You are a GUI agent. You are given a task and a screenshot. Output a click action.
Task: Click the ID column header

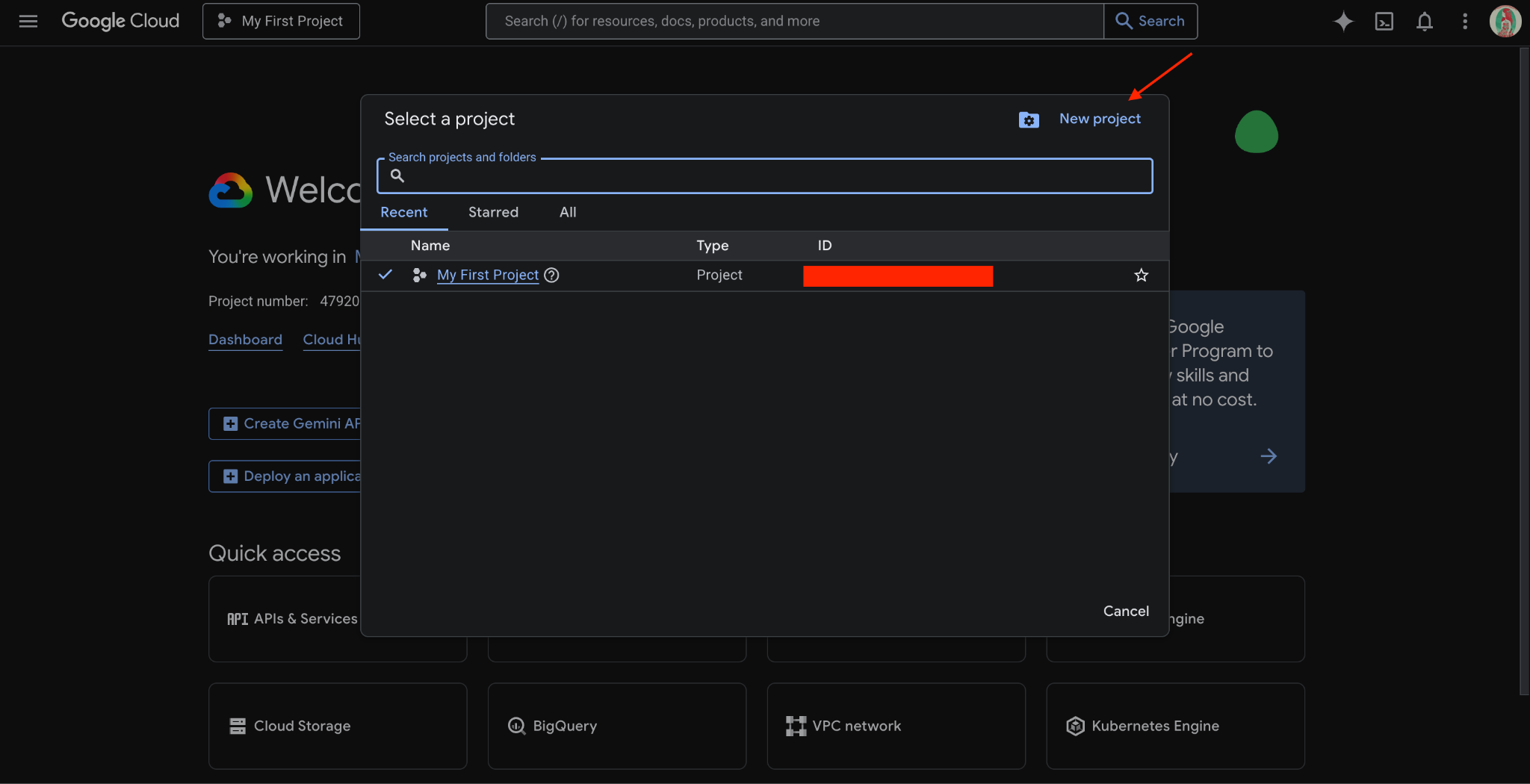click(x=824, y=246)
